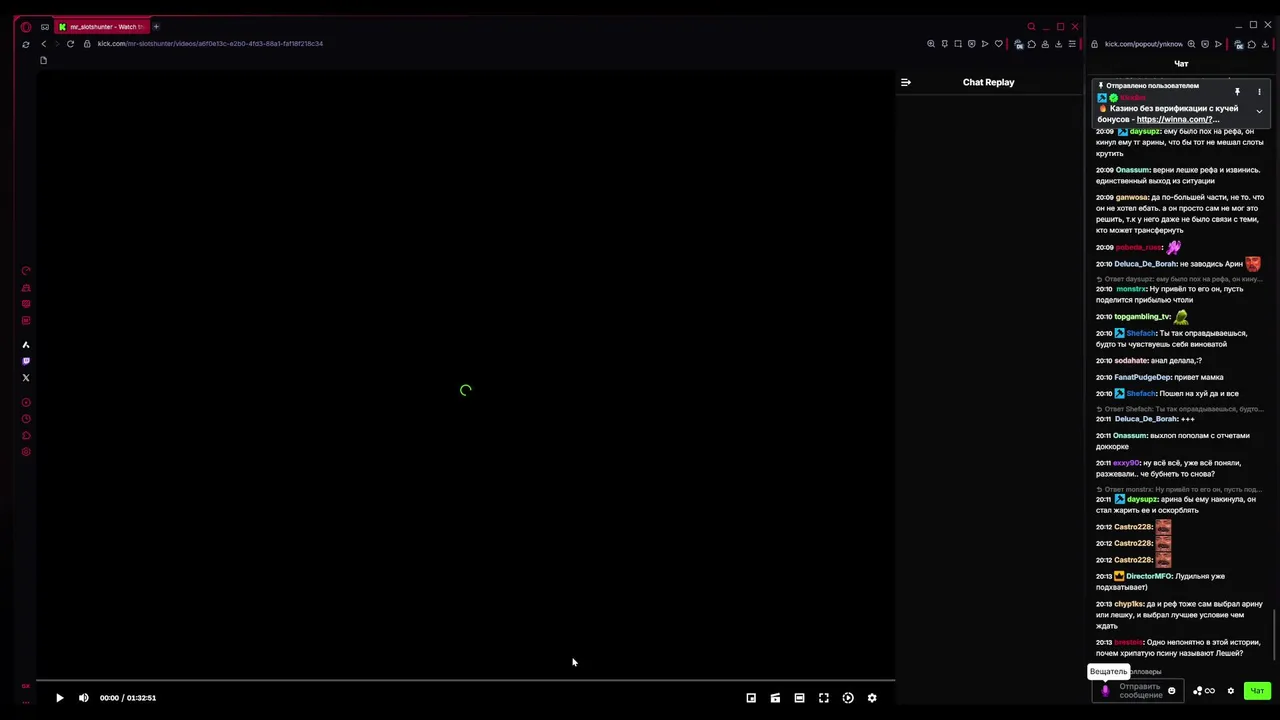1280x720 pixels.
Task: Click the Чат heading in popout
Action: click(1181, 64)
